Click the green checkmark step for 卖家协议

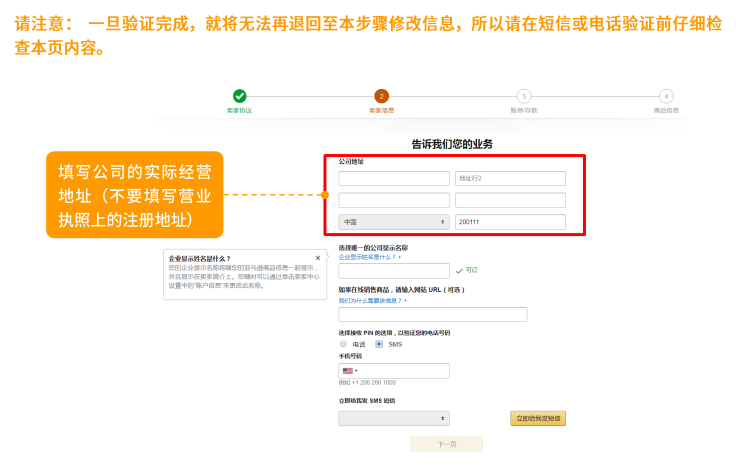239,96
